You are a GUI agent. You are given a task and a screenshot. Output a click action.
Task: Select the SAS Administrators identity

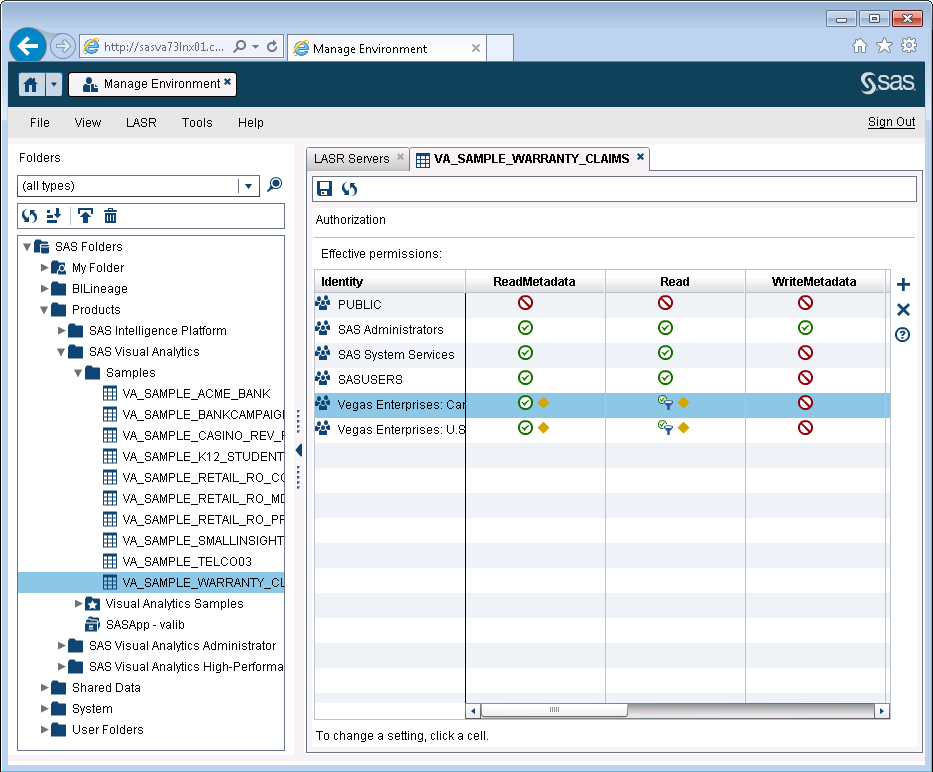click(x=390, y=329)
